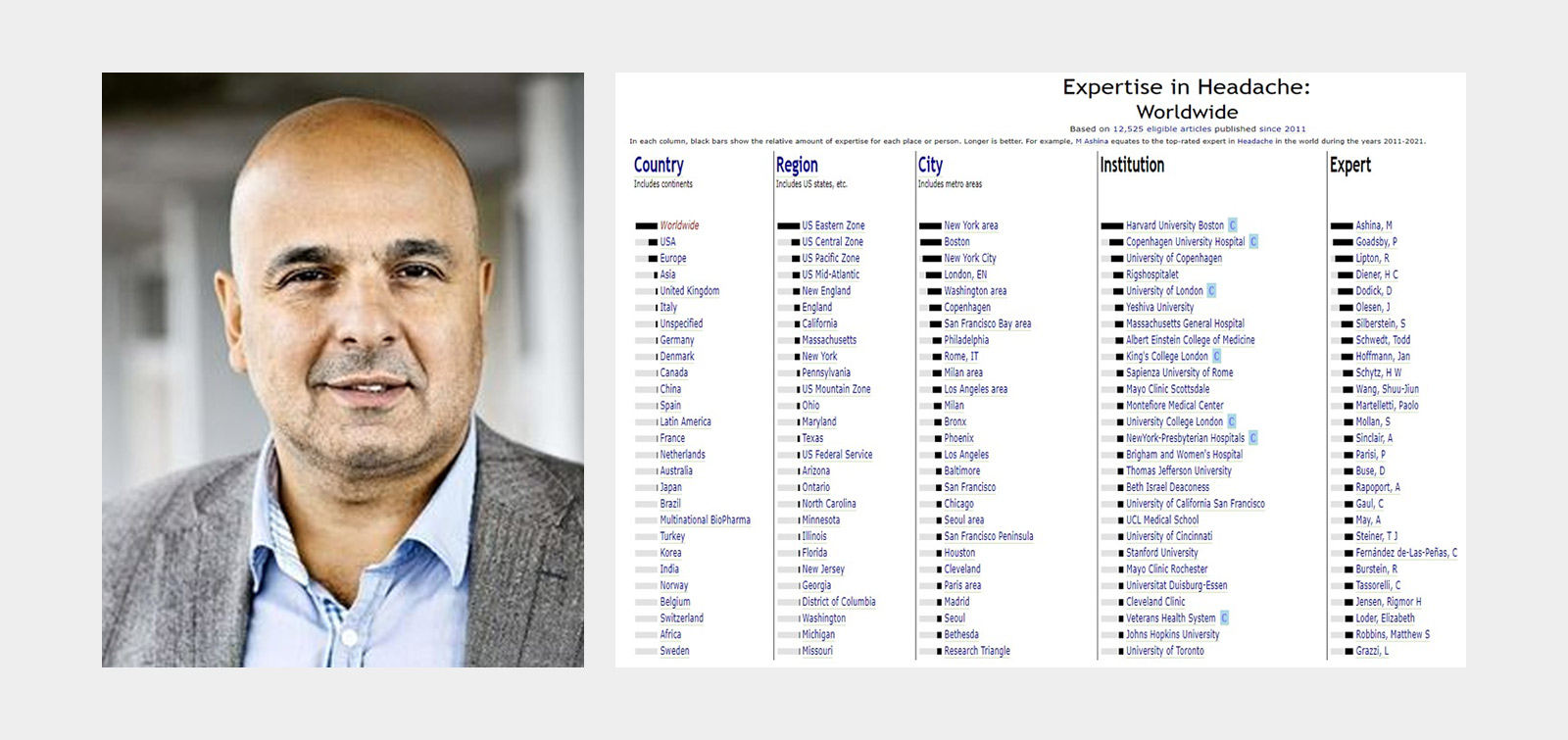Open the Country column heading
Screen dimensions: 1568x740
659,165
